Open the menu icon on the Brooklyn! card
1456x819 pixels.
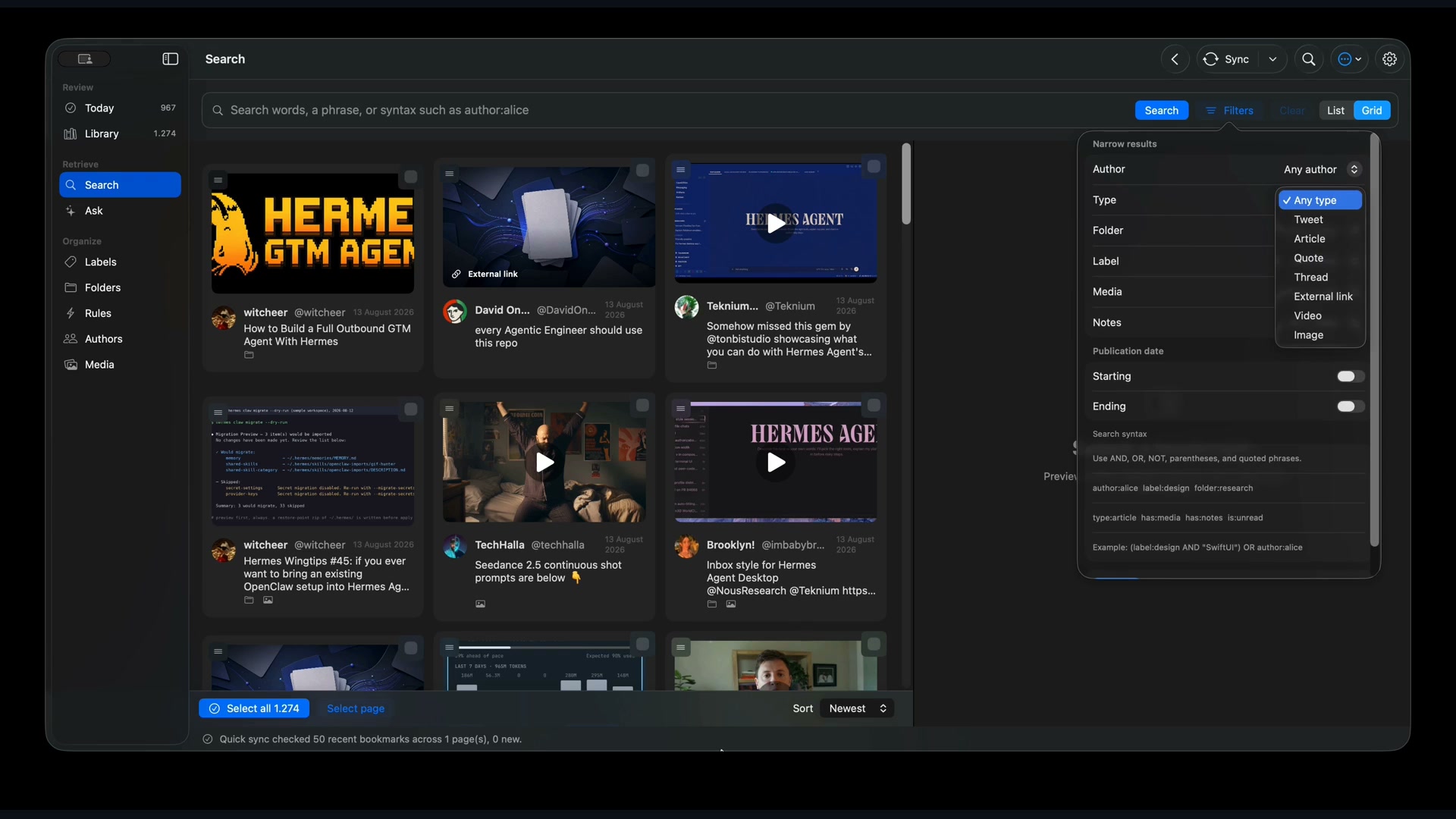(680, 408)
